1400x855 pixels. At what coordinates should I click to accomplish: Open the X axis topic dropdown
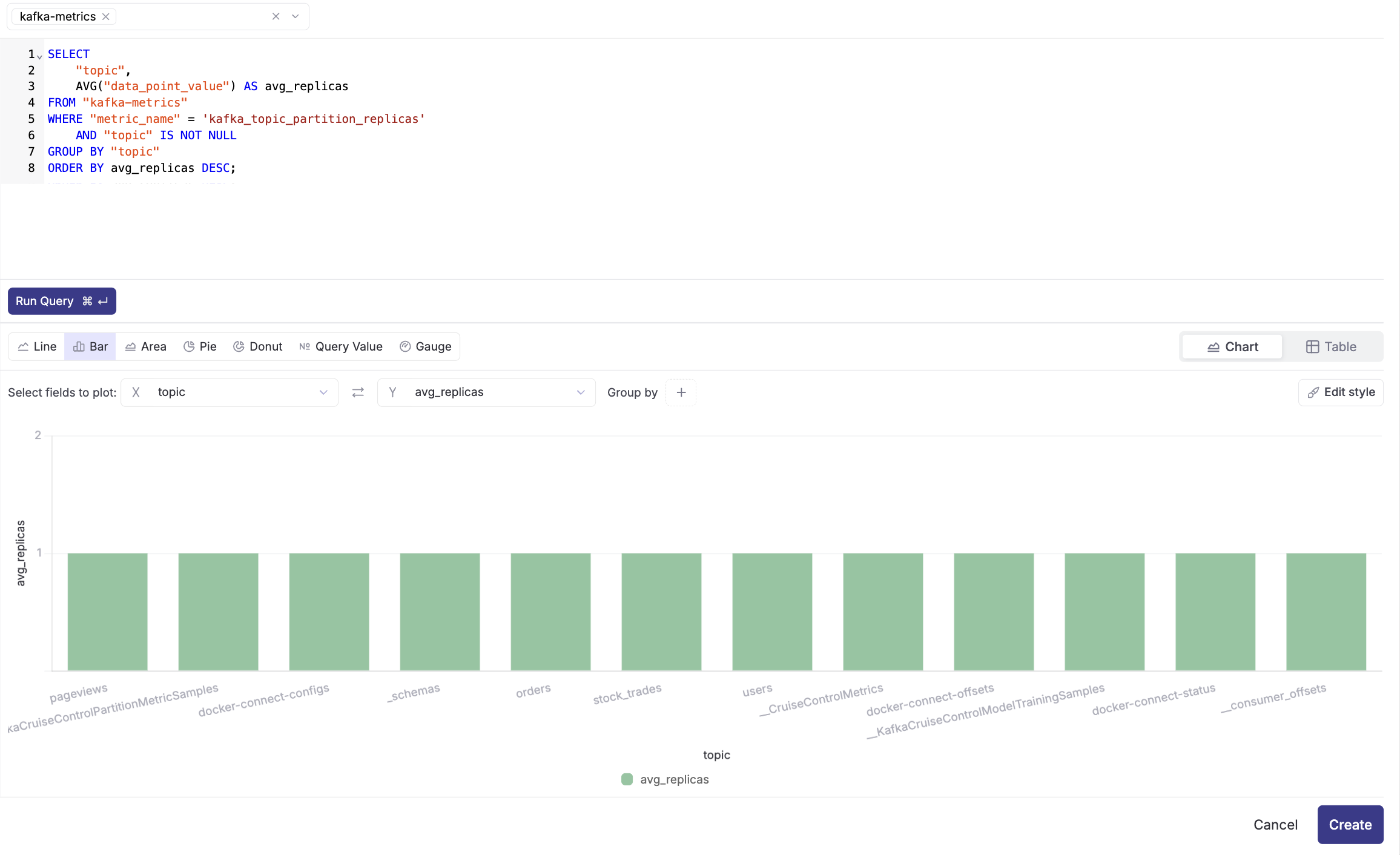click(229, 392)
